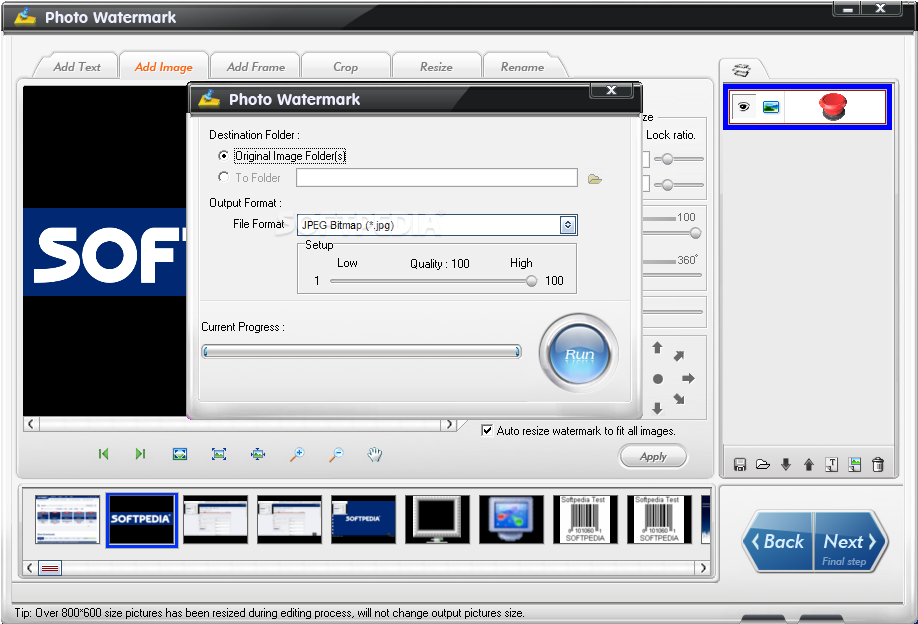Click the right arrow of the thumbnail strip scrollbar
This screenshot has width=918, height=624.
(x=703, y=568)
